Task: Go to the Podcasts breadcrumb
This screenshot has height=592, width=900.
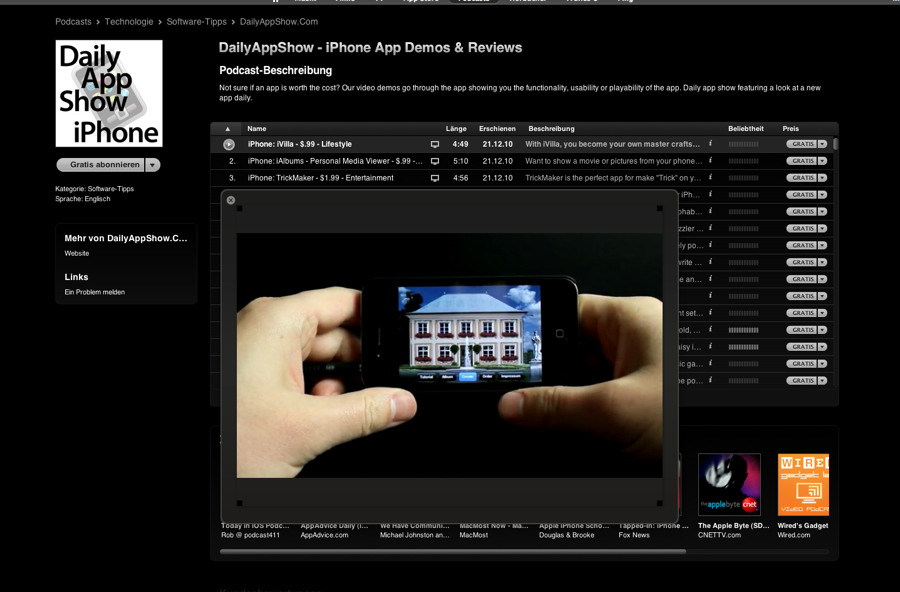Action: 73,22
